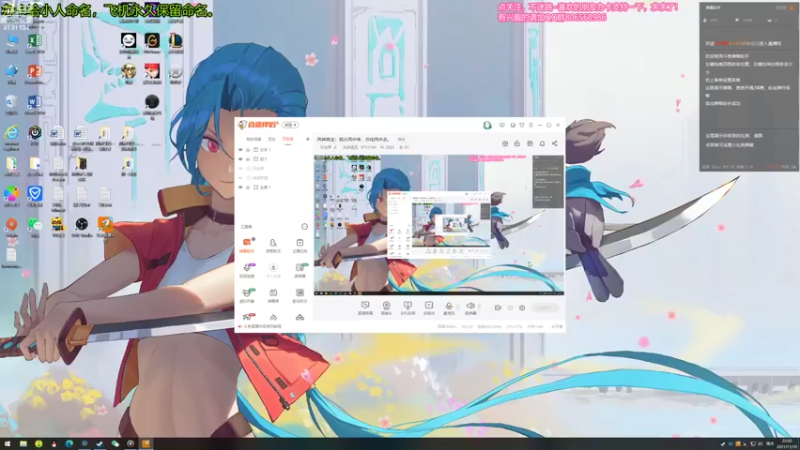800x450 pixels.
Task: Toggle visibility eye of the text source row
Action: click(240, 150)
